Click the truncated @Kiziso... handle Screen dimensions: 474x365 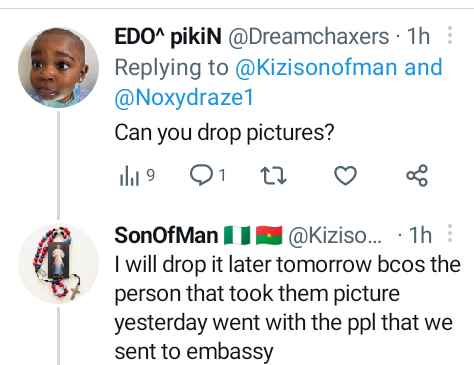point(335,235)
